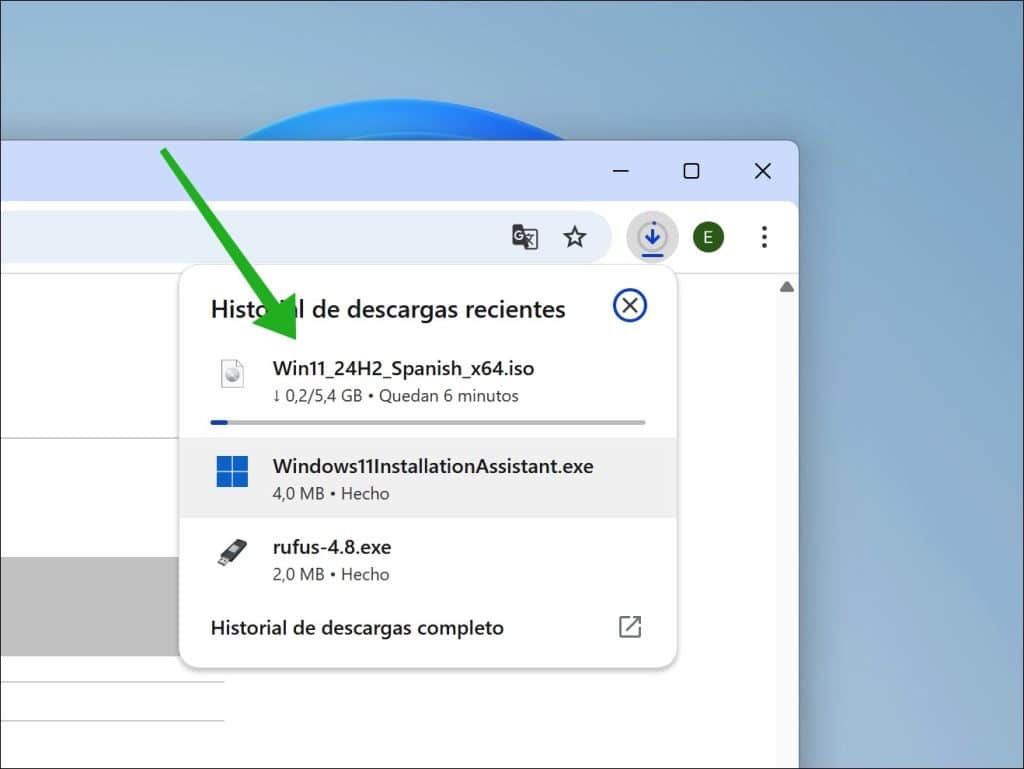This screenshot has width=1024, height=769.
Task: Click the scrollbar up arrow
Action: point(786,287)
